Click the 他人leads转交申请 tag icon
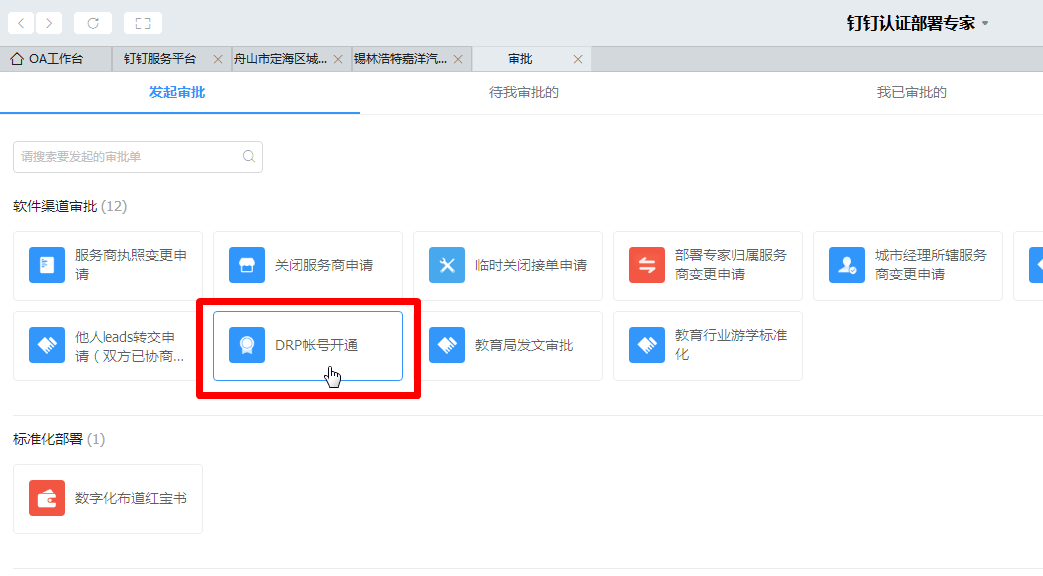 click(47, 345)
